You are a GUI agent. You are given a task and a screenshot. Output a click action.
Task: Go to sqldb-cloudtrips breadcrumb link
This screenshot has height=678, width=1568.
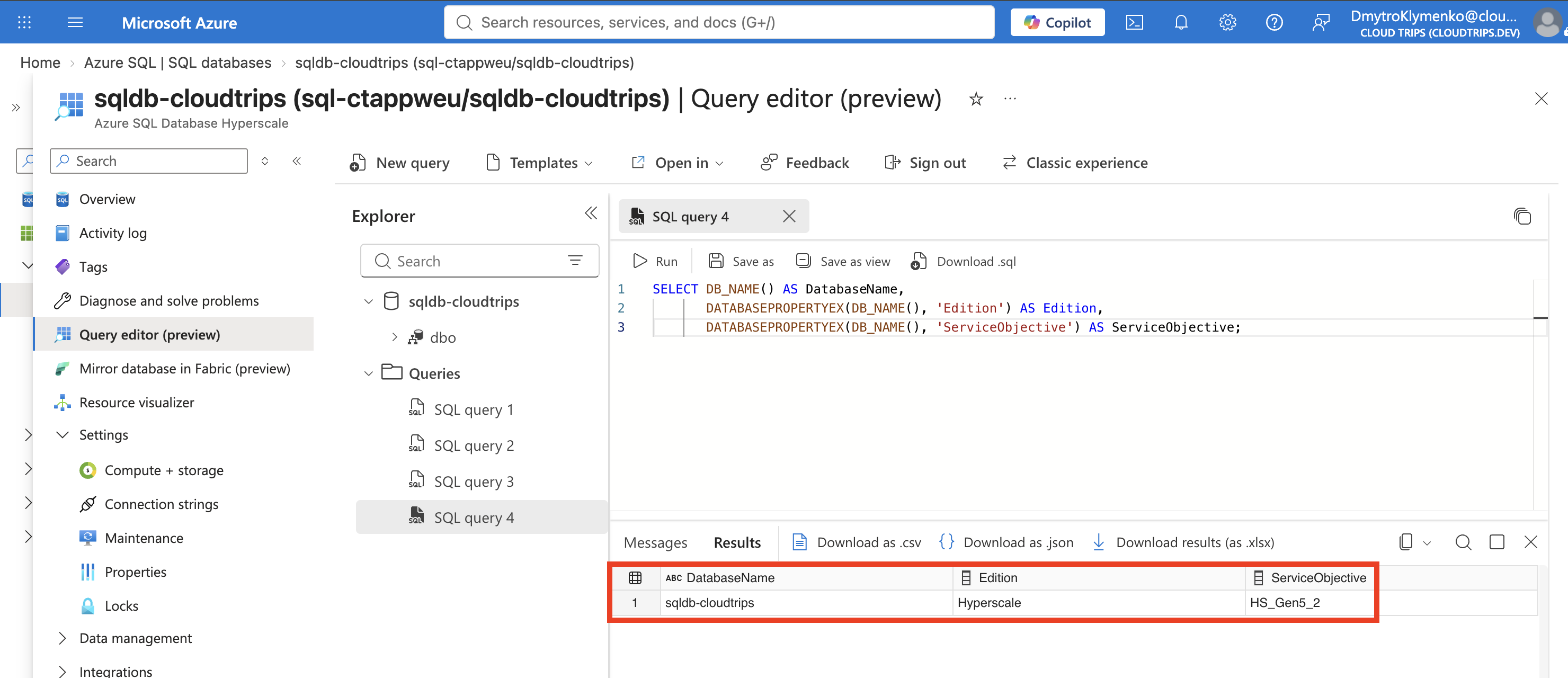coord(465,63)
